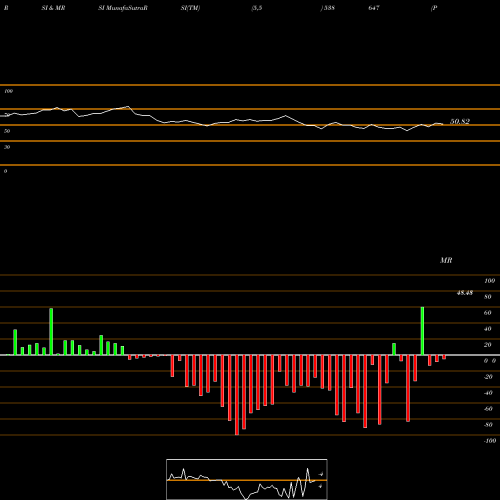Click the 30 label on RSI axis
Image resolution: width=500 pixels, height=500 pixels.
pos(7,147)
